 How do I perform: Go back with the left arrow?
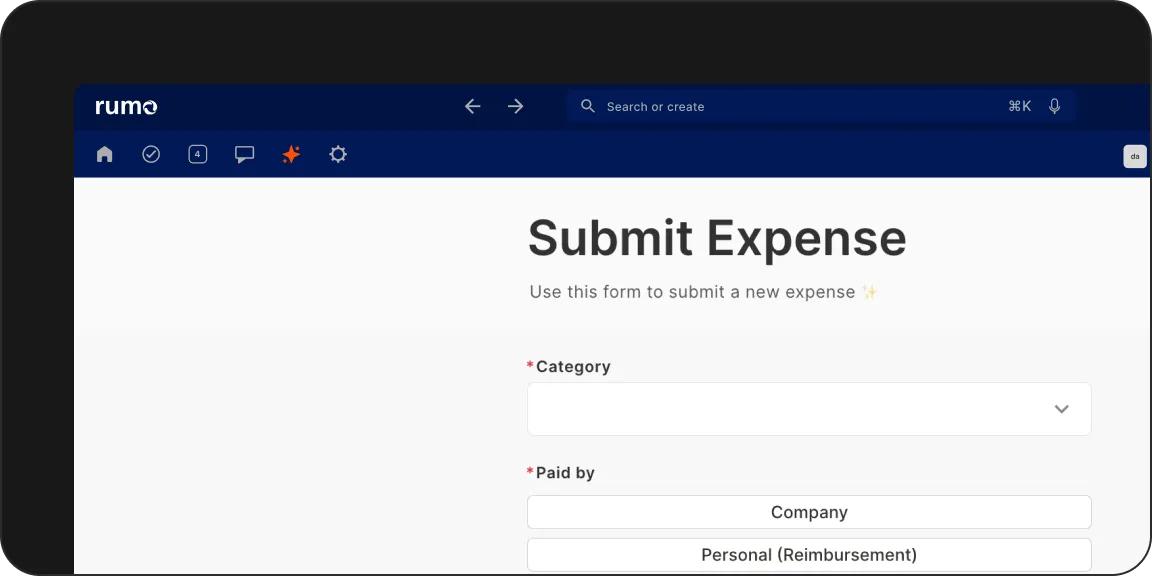473,106
